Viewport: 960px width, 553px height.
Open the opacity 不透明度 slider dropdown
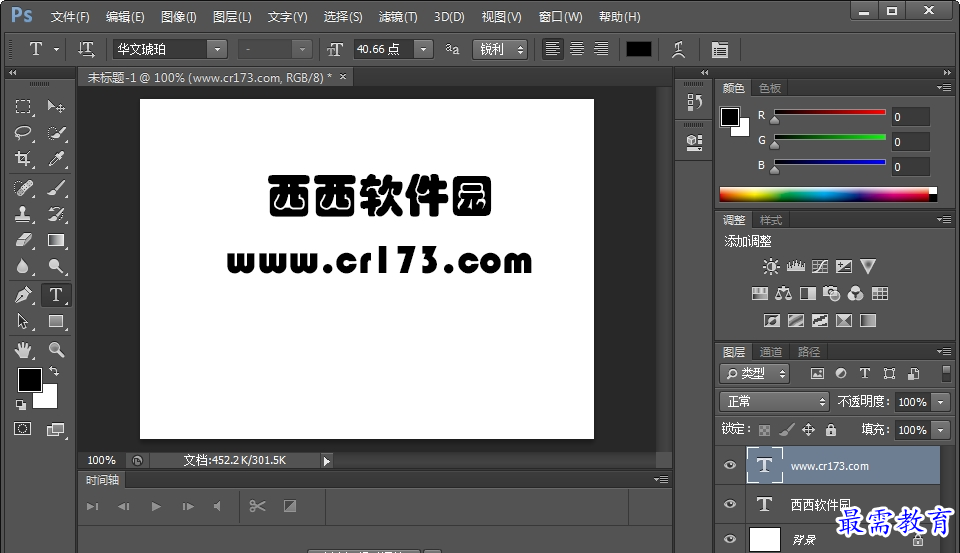(940, 402)
